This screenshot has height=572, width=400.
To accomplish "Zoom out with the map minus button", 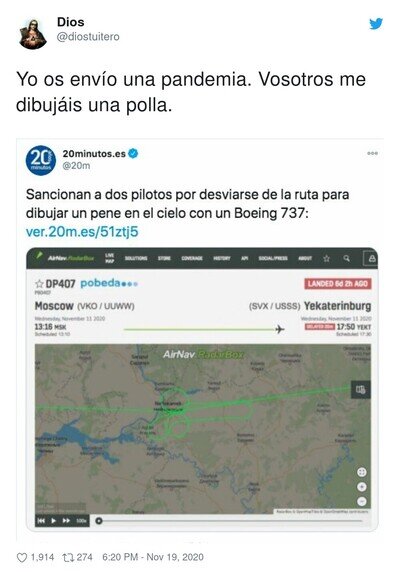I will tap(362, 501).
